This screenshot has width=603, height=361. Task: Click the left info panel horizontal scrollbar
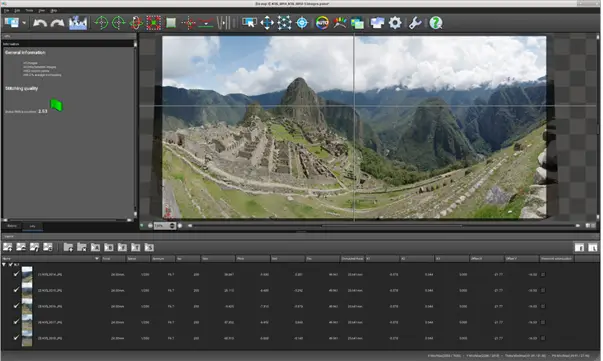[67, 220]
